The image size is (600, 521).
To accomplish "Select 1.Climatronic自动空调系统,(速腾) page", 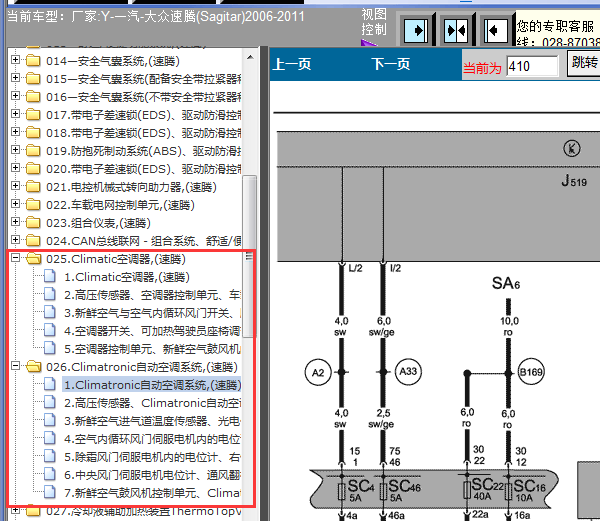I will 152,385.
